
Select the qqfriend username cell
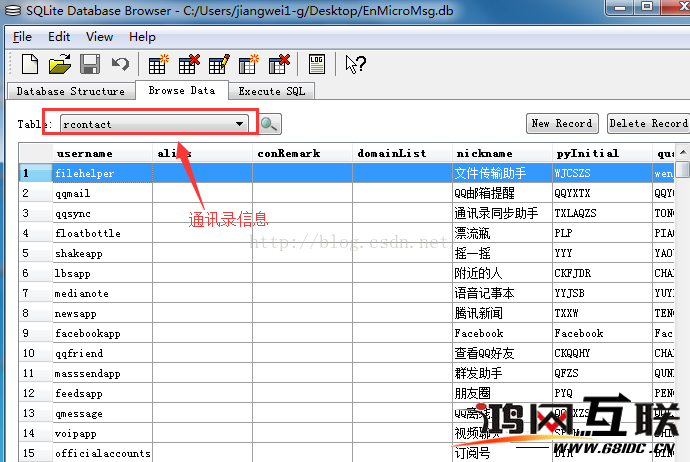click(x=103, y=353)
